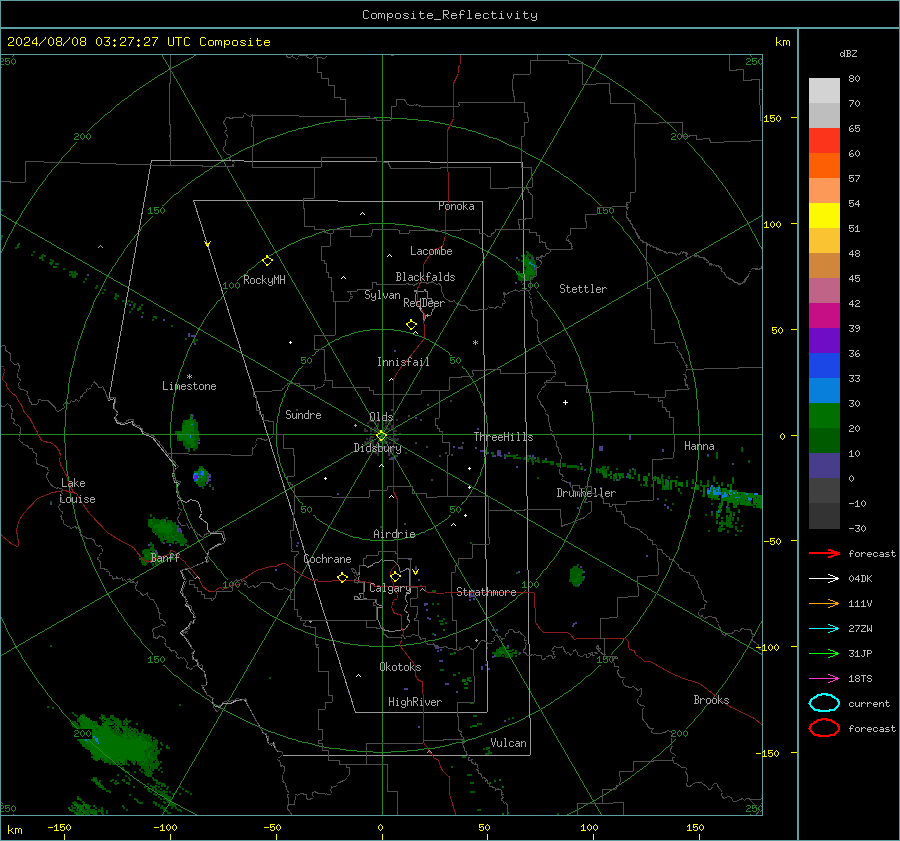Click the HighRiver city label

coord(415,702)
